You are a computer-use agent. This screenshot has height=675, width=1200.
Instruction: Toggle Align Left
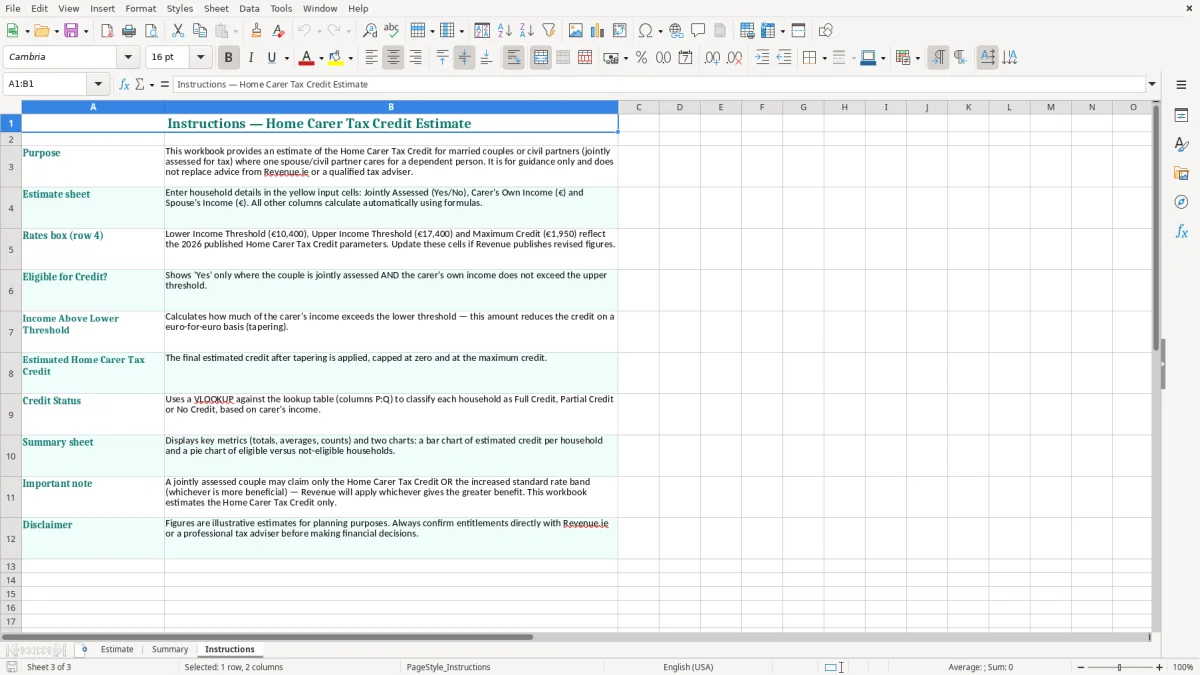point(371,58)
